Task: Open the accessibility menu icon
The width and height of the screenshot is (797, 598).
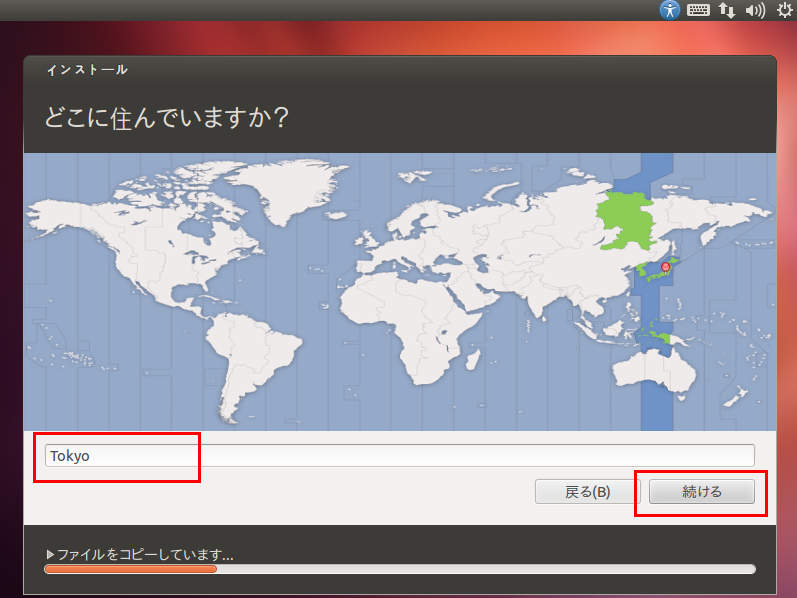Action: coord(669,10)
